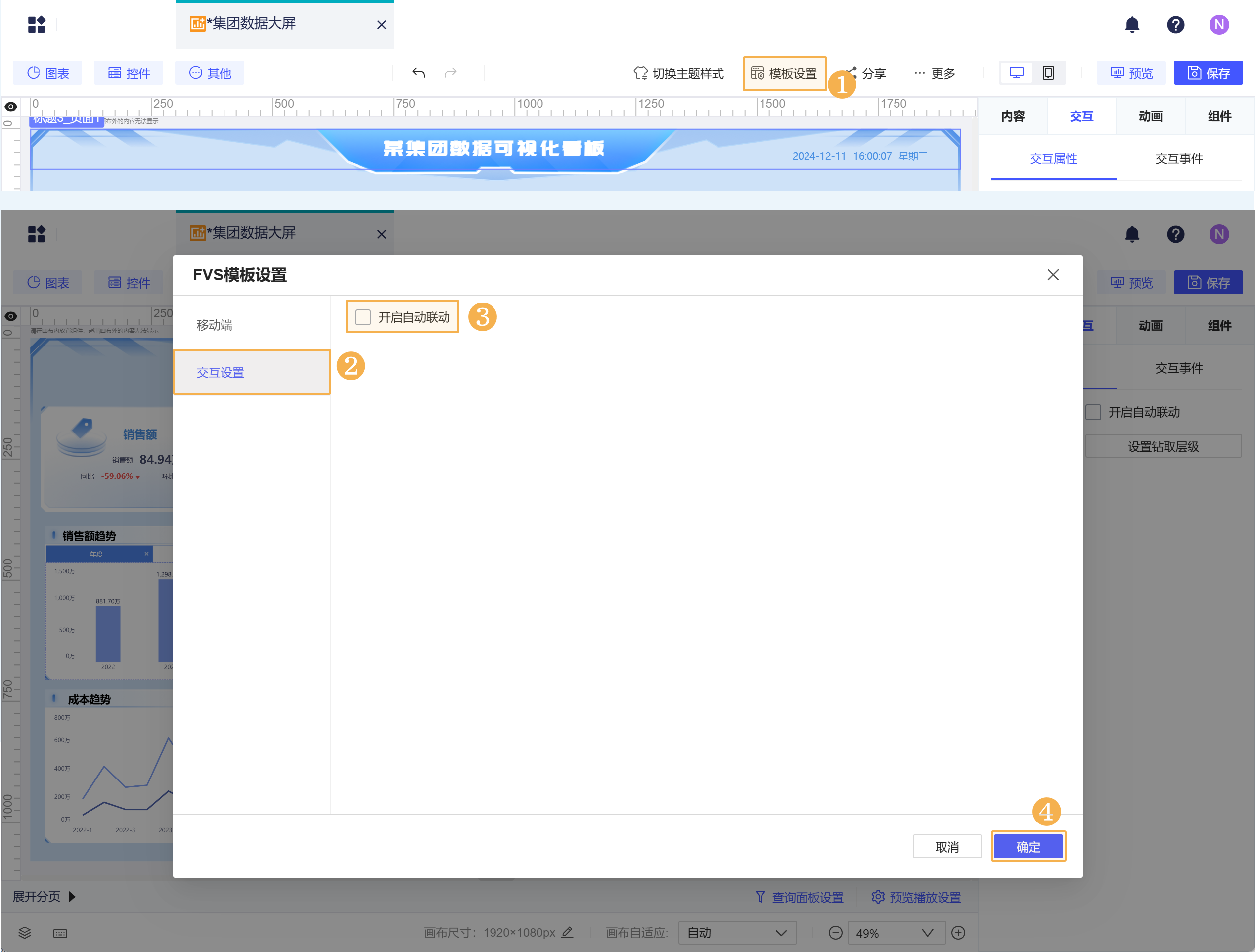Click the undo arrow icon
The height and width of the screenshot is (952, 1255).
point(419,73)
